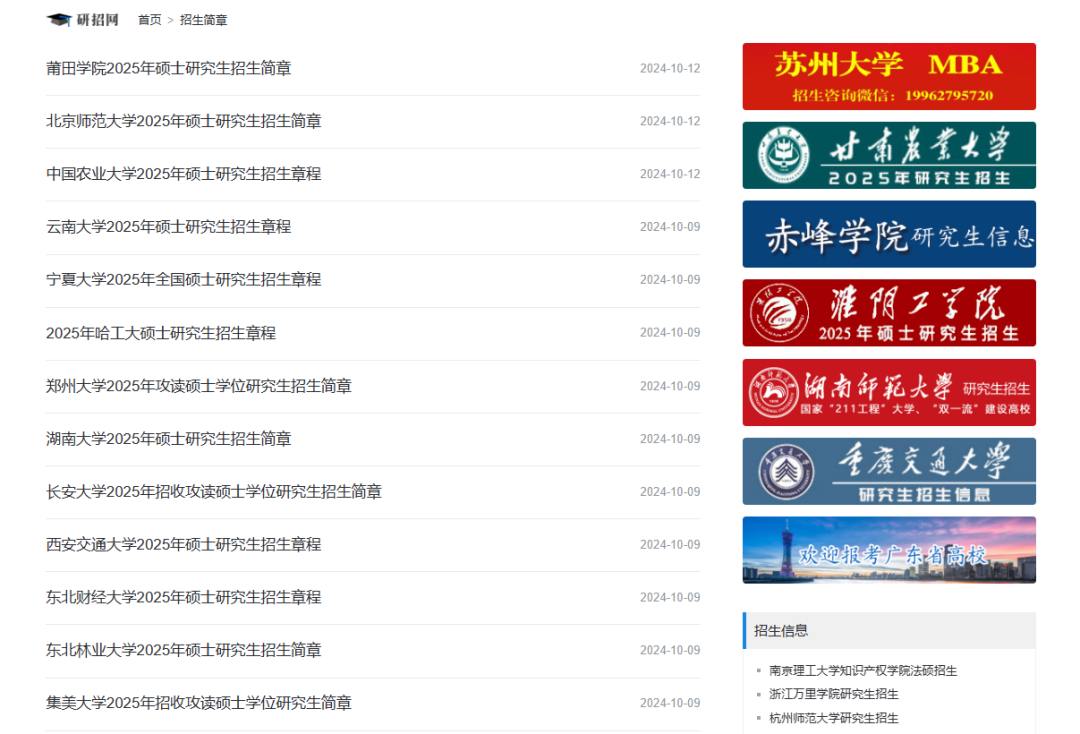Image resolution: width=1080 pixels, height=734 pixels.
Task: Click date 2024-10-09 beside 哈工大 row
Action: coord(669,333)
